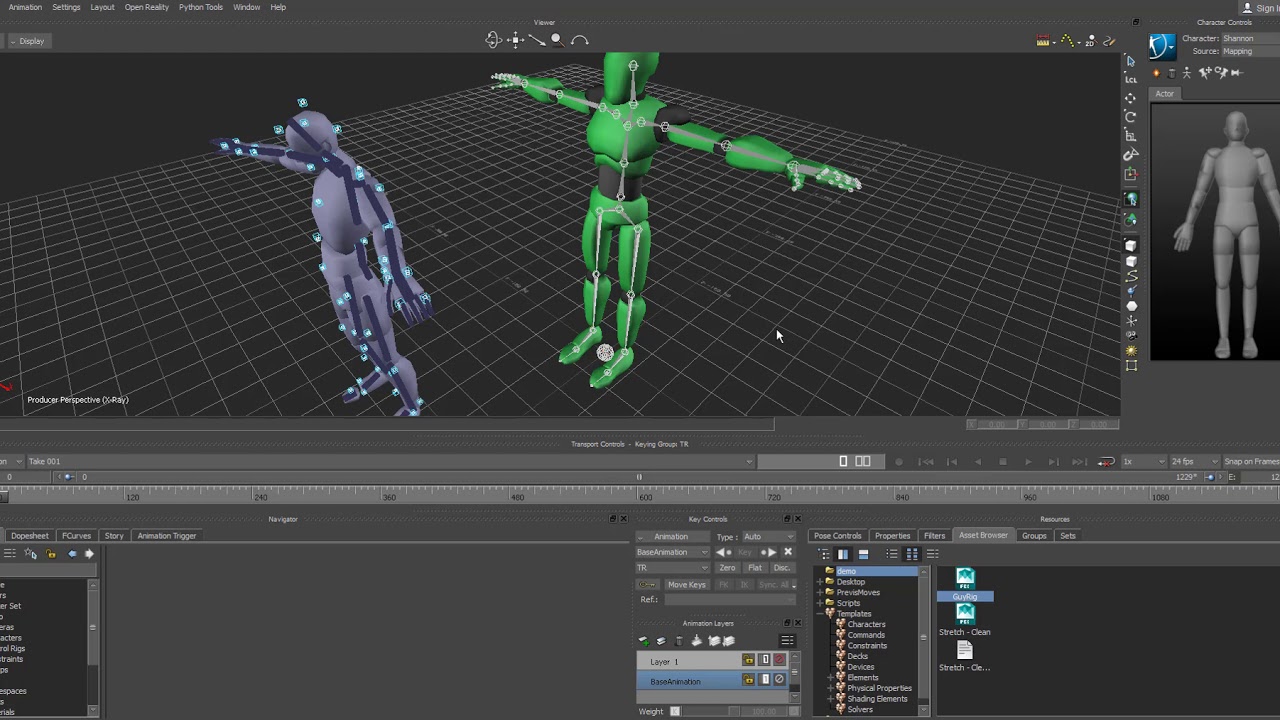Click the Zero button in Key Controls
The image size is (1280, 720).
point(727,568)
